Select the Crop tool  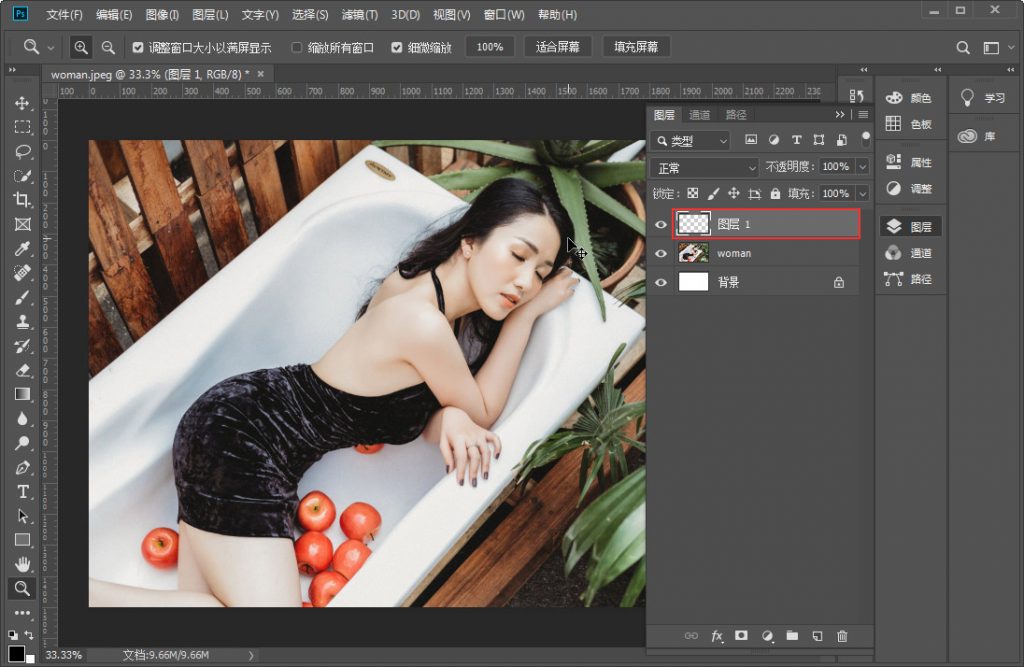coord(22,200)
